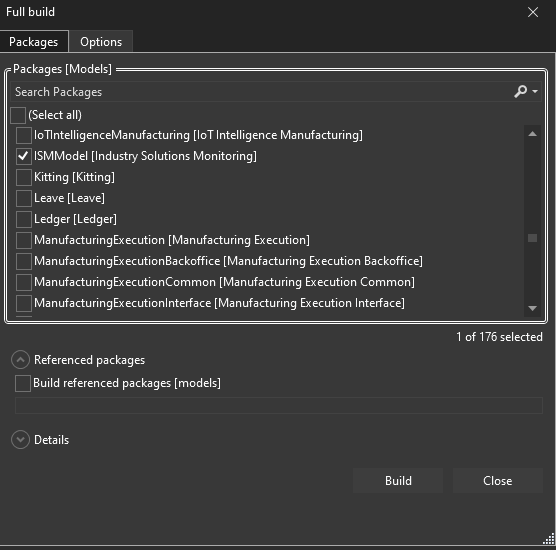
Task: Enable Build referenced packages [models]
Action: point(23,384)
